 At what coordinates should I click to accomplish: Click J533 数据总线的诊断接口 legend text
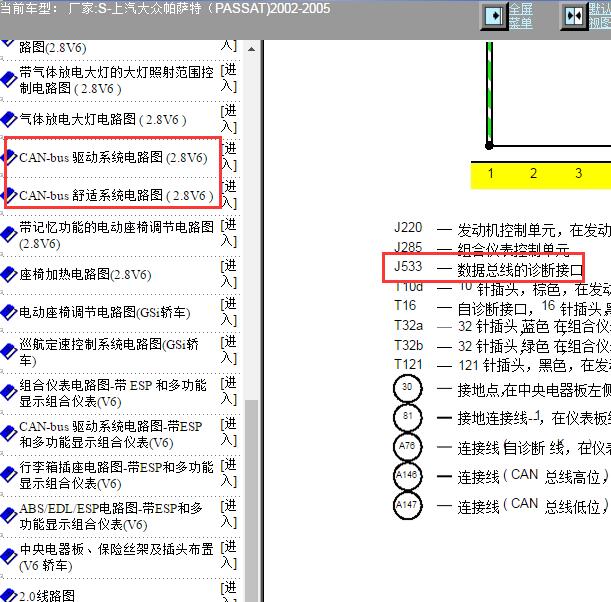[x=489, y=268]
